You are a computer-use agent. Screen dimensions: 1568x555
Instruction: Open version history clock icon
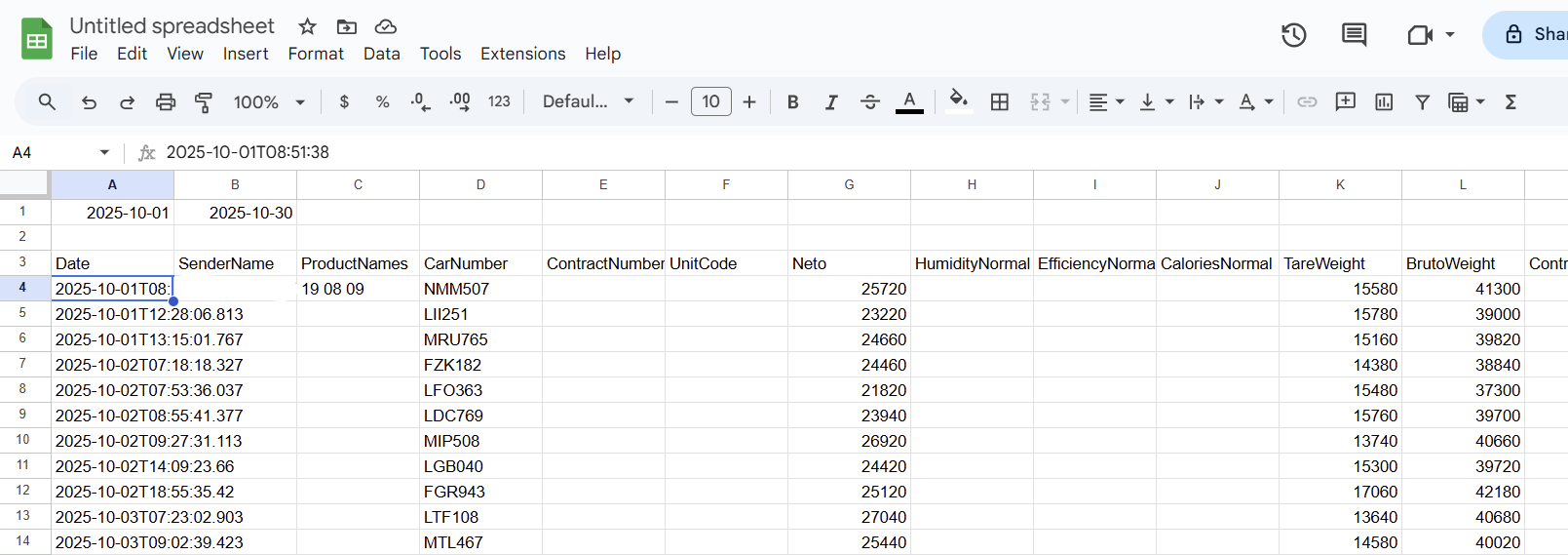coord(1293,35)
